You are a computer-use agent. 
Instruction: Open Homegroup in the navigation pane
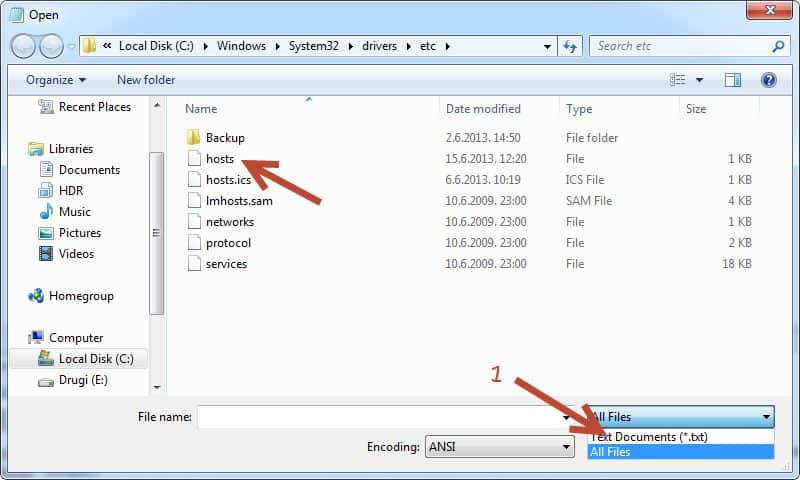(80, 296)
